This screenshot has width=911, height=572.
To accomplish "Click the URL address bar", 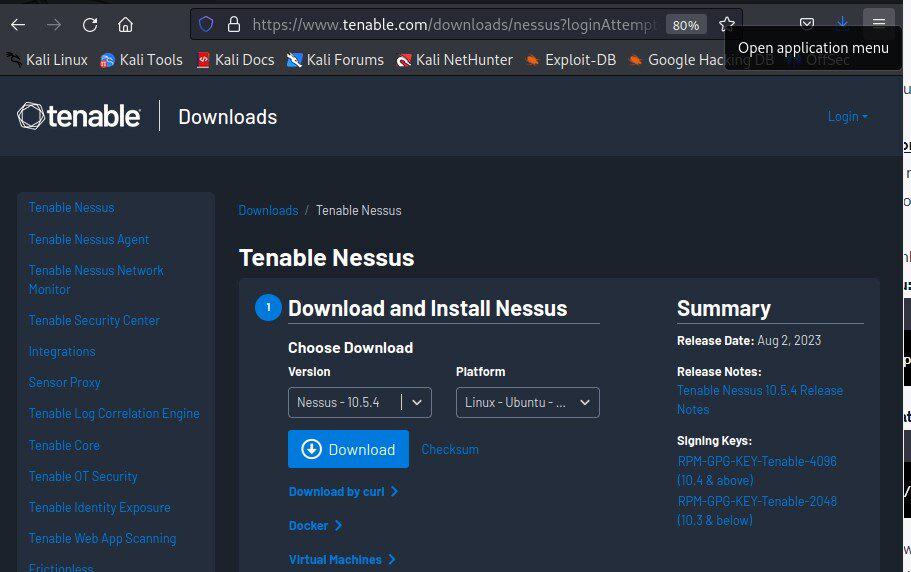I will (450, 24).
